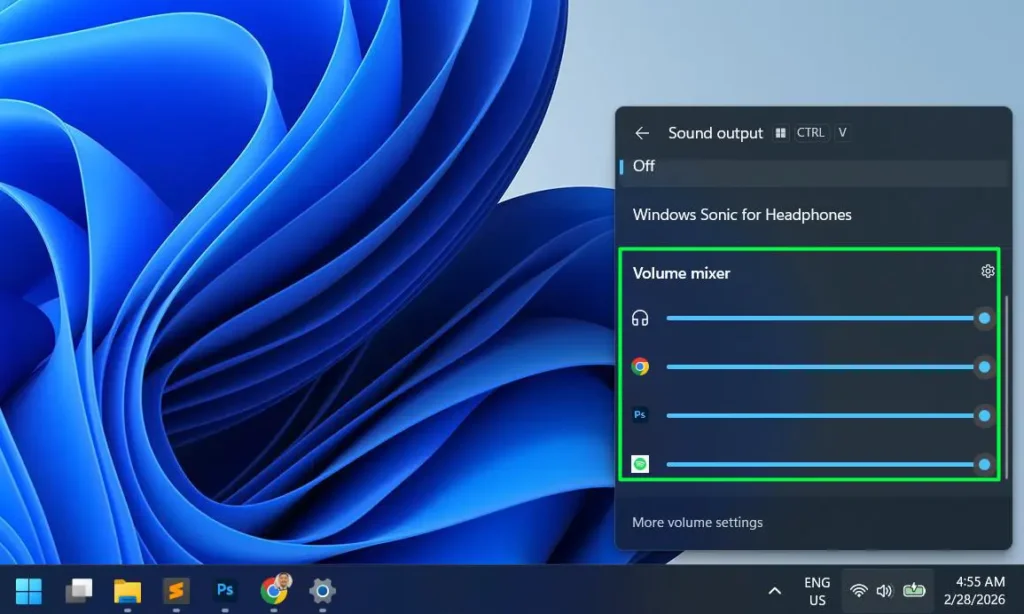
Task: Open More volume settings
Action: point(697,522)
